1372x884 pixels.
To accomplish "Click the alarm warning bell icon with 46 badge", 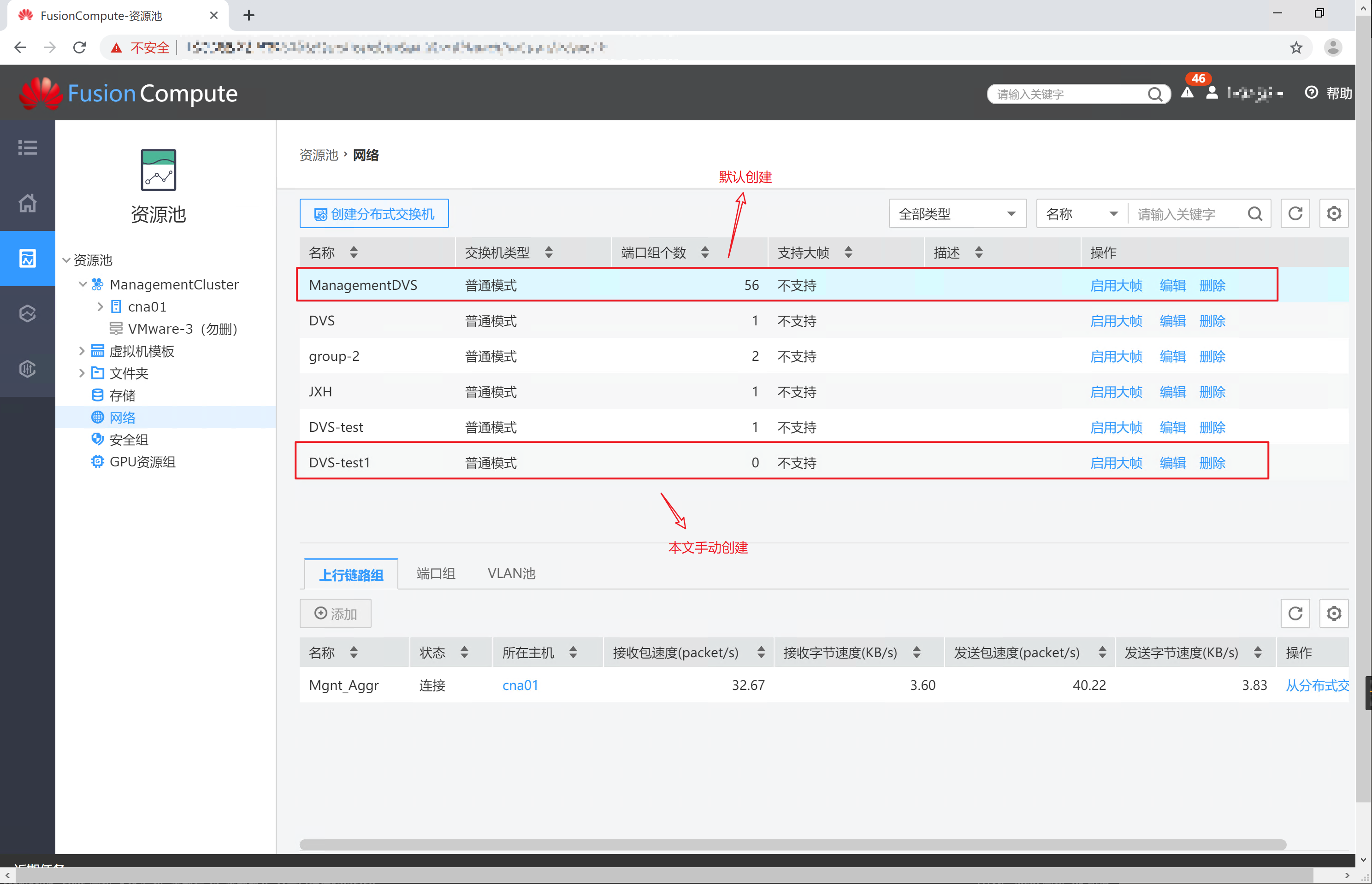I will (x=1187, y=93).
